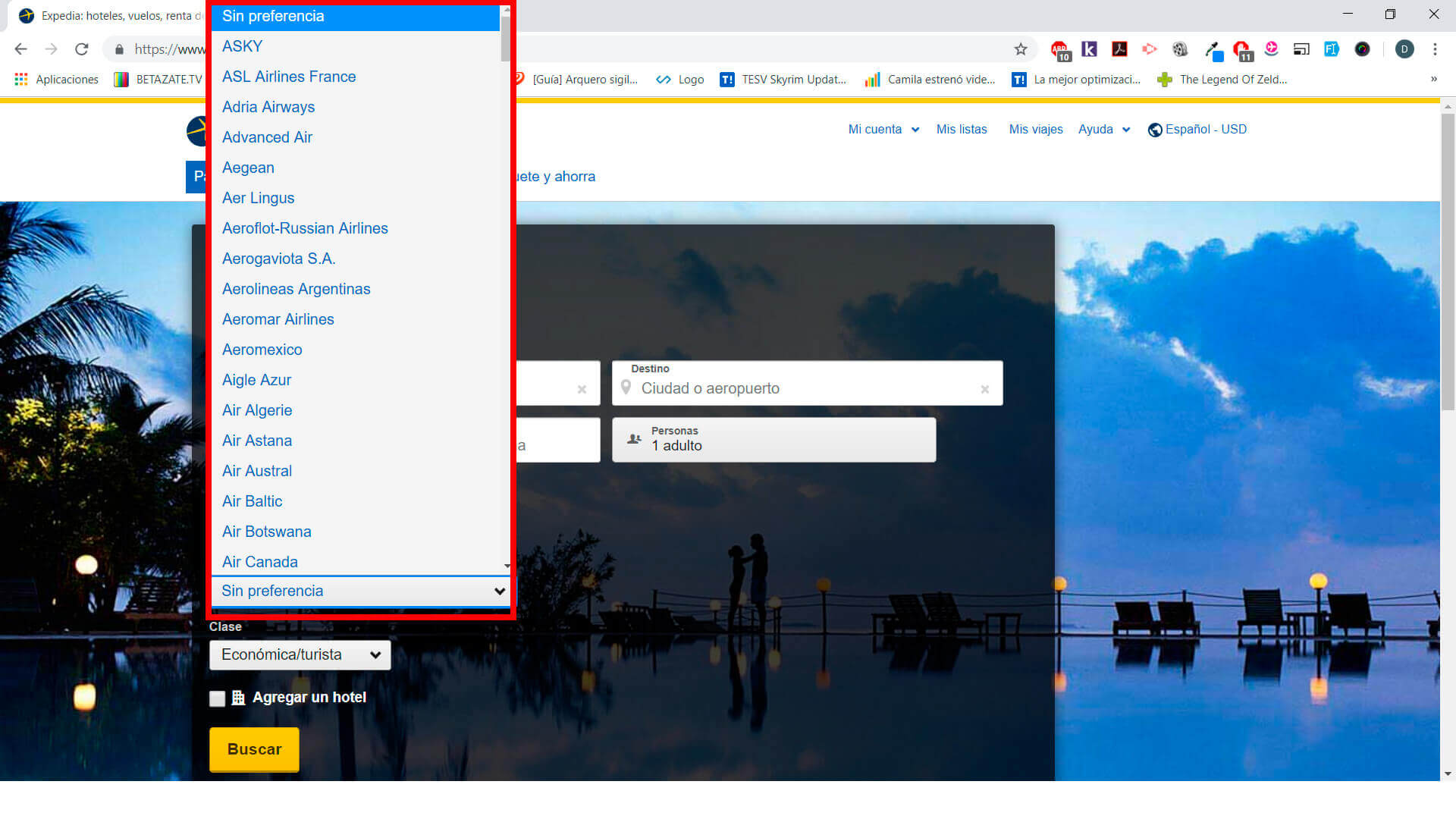The height and width of the screenshot is (819, 1456).
Task: Open the Aplicaciones apps grid icon
Action: (21, 80)
